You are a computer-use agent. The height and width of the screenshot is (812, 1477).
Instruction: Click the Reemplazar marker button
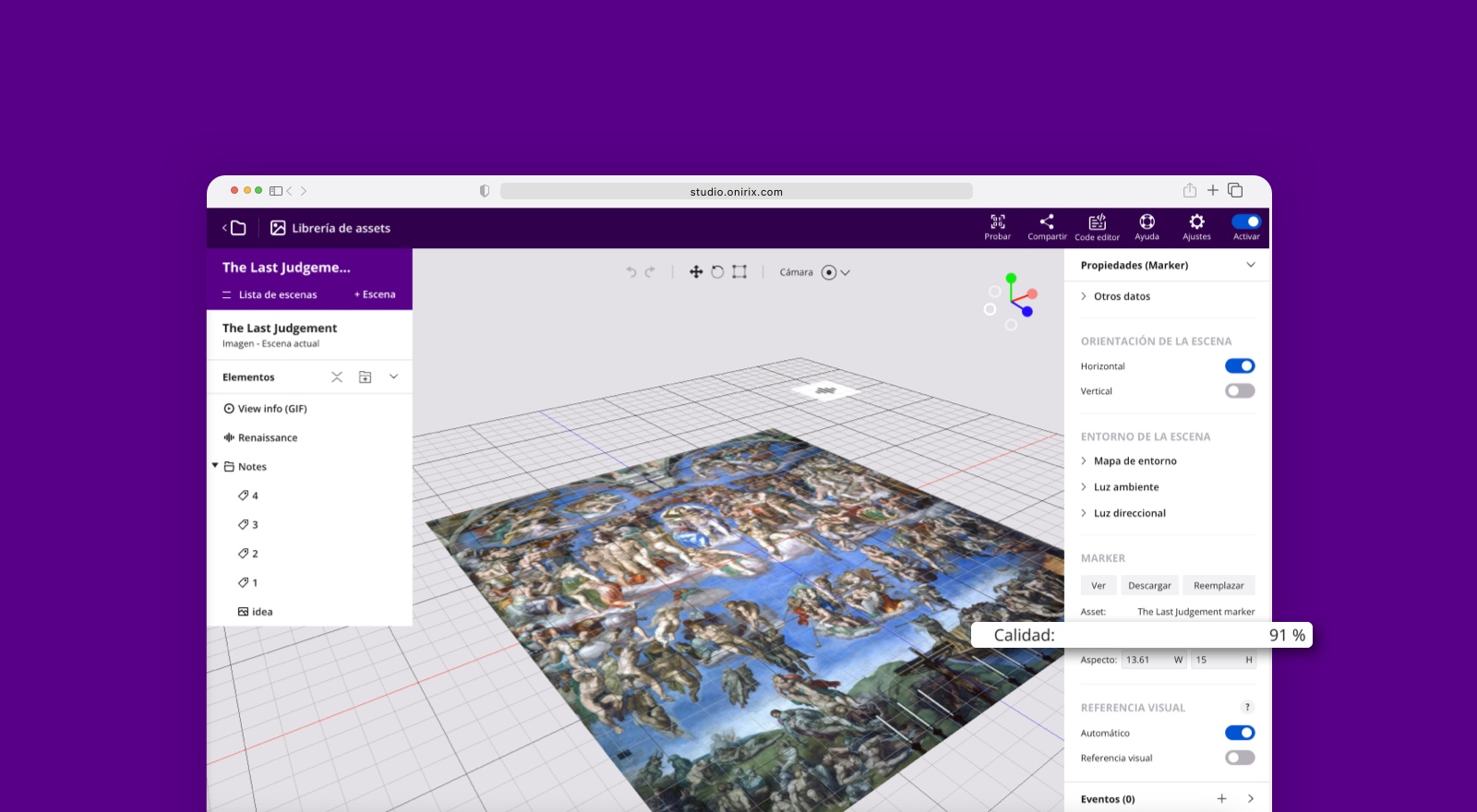(1219, 586)
